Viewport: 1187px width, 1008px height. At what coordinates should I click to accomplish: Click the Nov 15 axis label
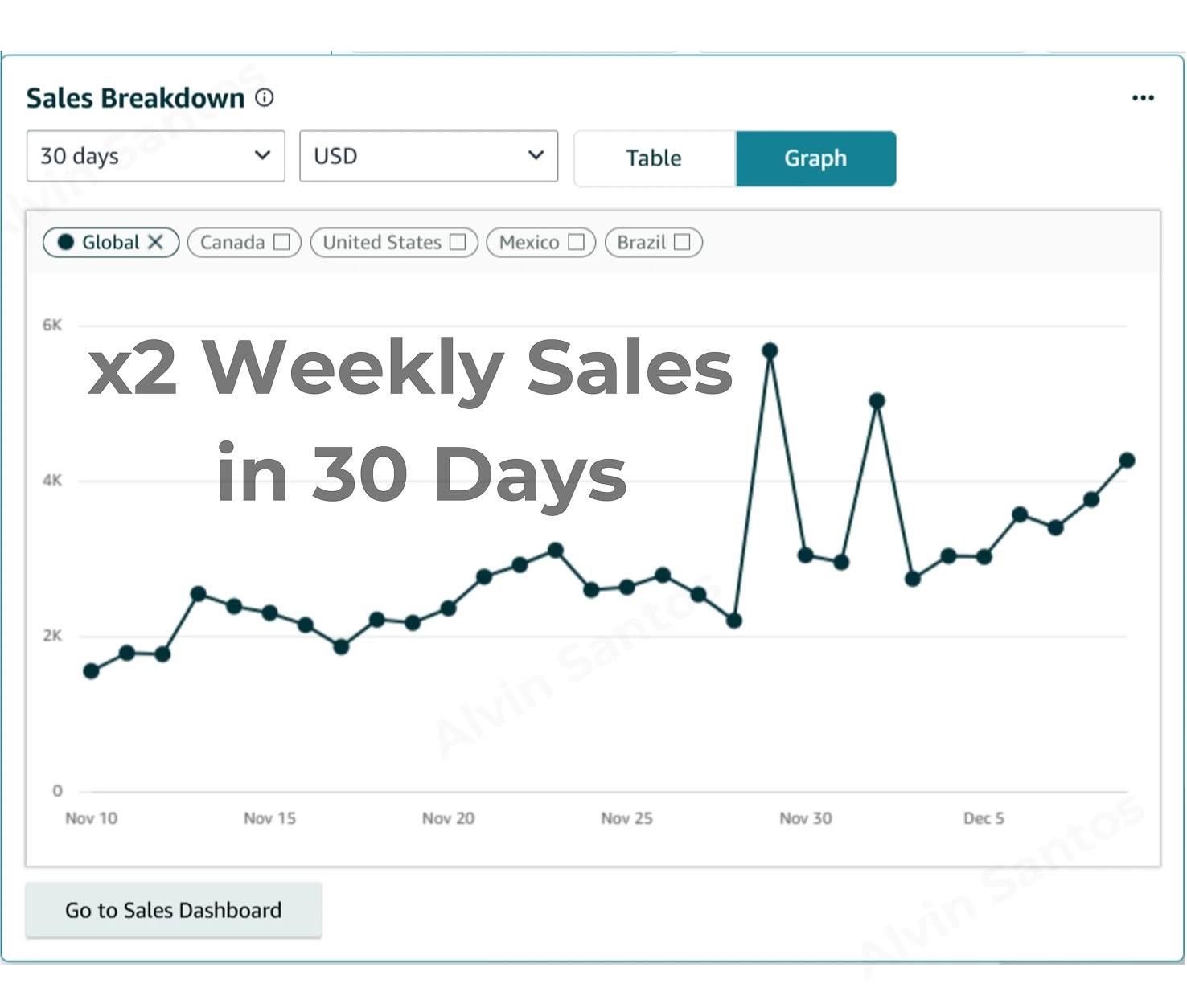pyautogui.click(x=269, y=818)
